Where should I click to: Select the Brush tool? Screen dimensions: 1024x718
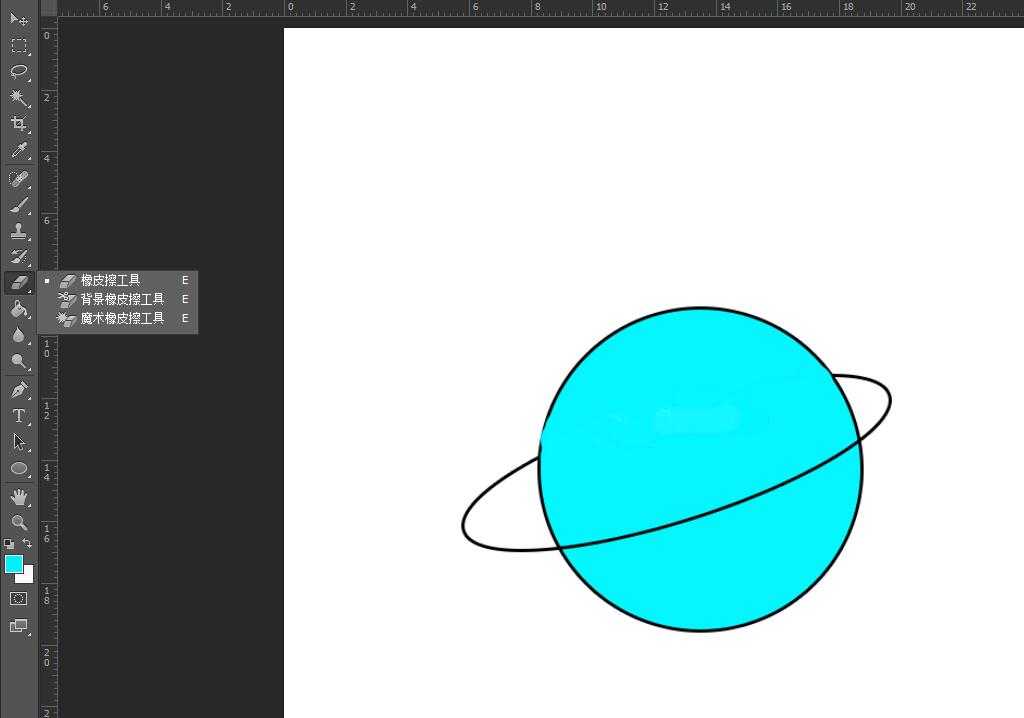[x=19, y=205]
